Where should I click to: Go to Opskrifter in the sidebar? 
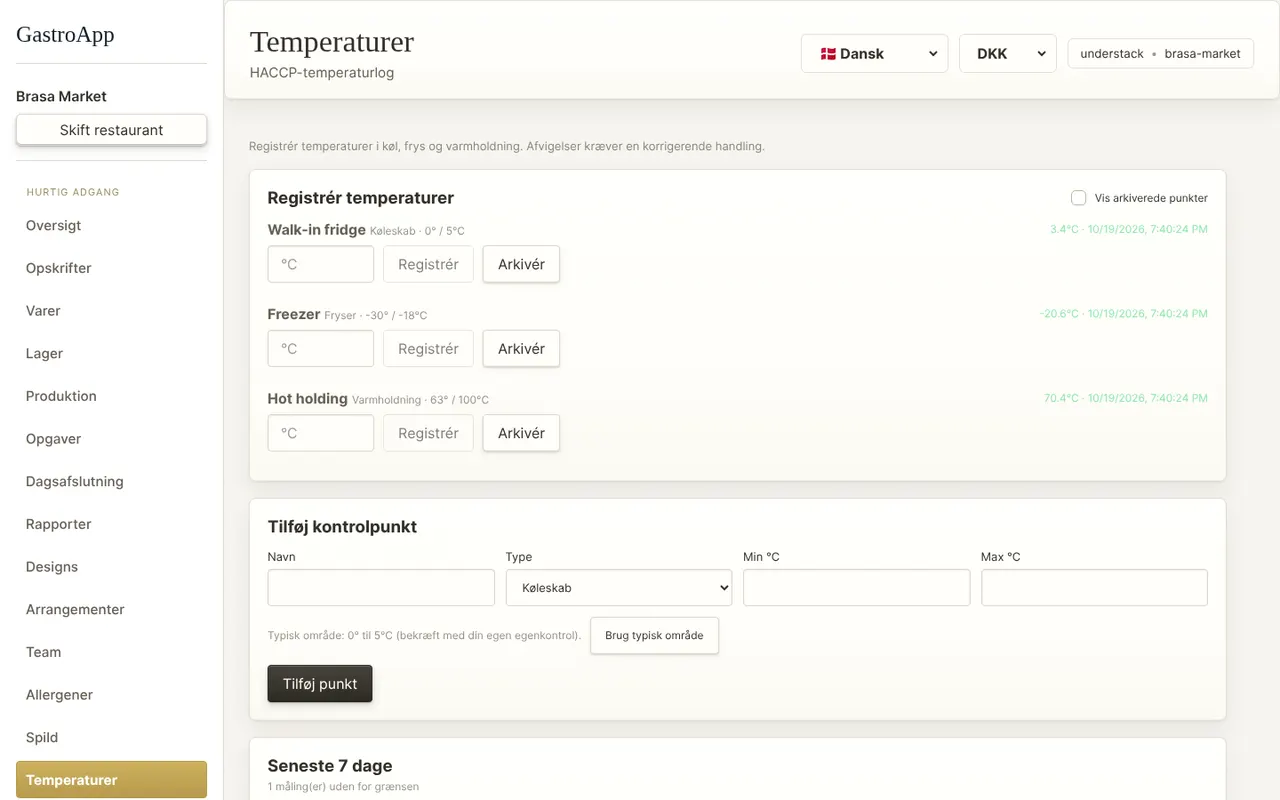click(111, 268)
